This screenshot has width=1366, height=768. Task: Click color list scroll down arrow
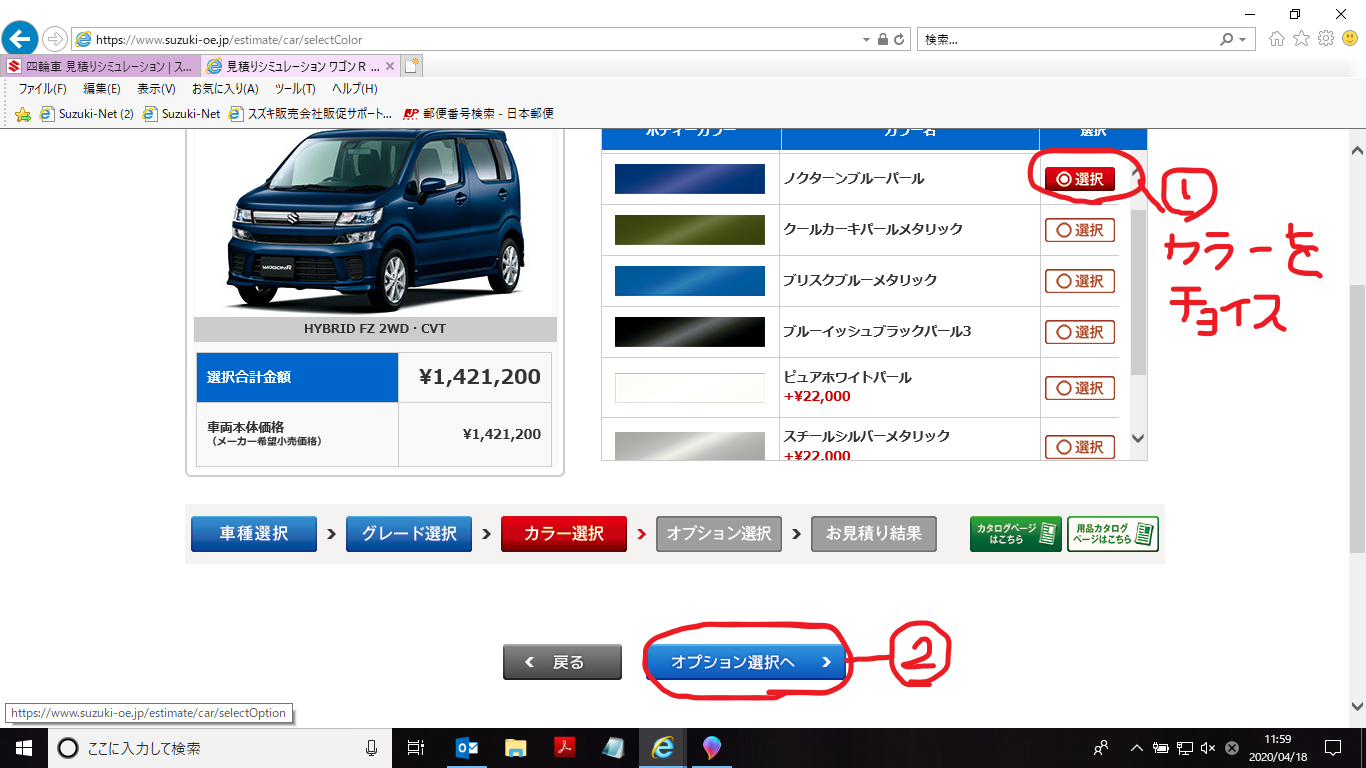[1138, 438]
